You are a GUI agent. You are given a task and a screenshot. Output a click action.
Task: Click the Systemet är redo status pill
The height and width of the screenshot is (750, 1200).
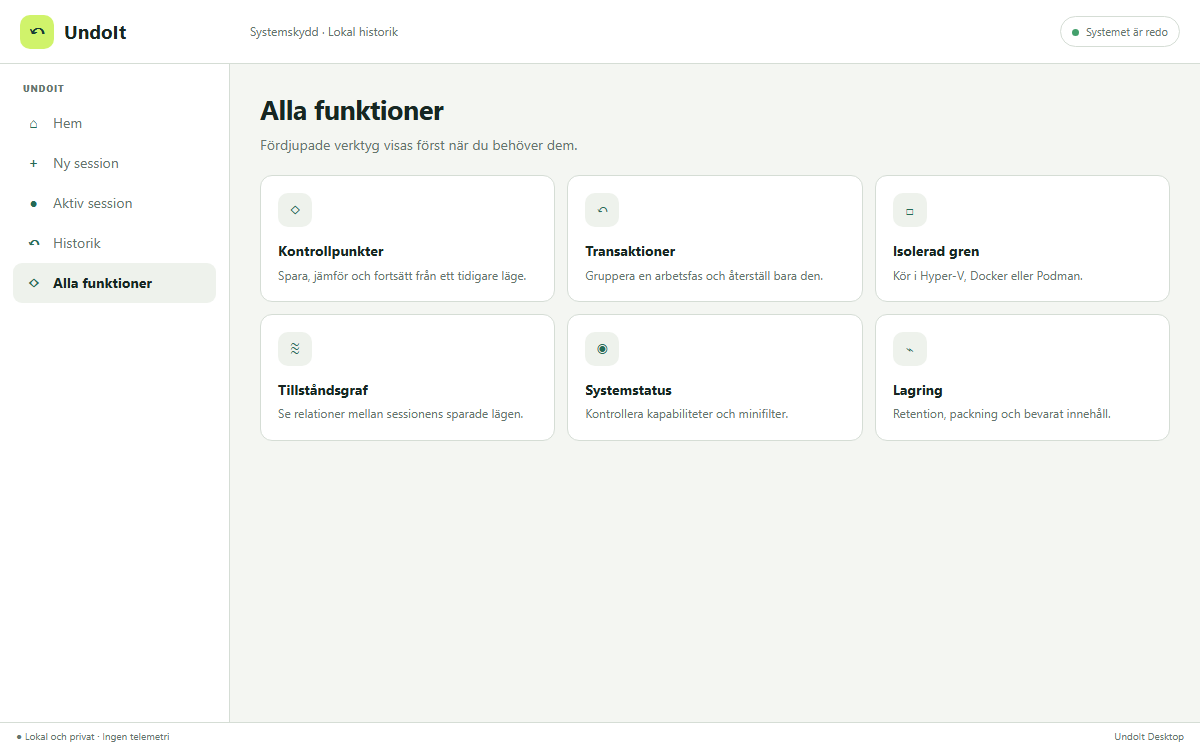[1120, 32]
